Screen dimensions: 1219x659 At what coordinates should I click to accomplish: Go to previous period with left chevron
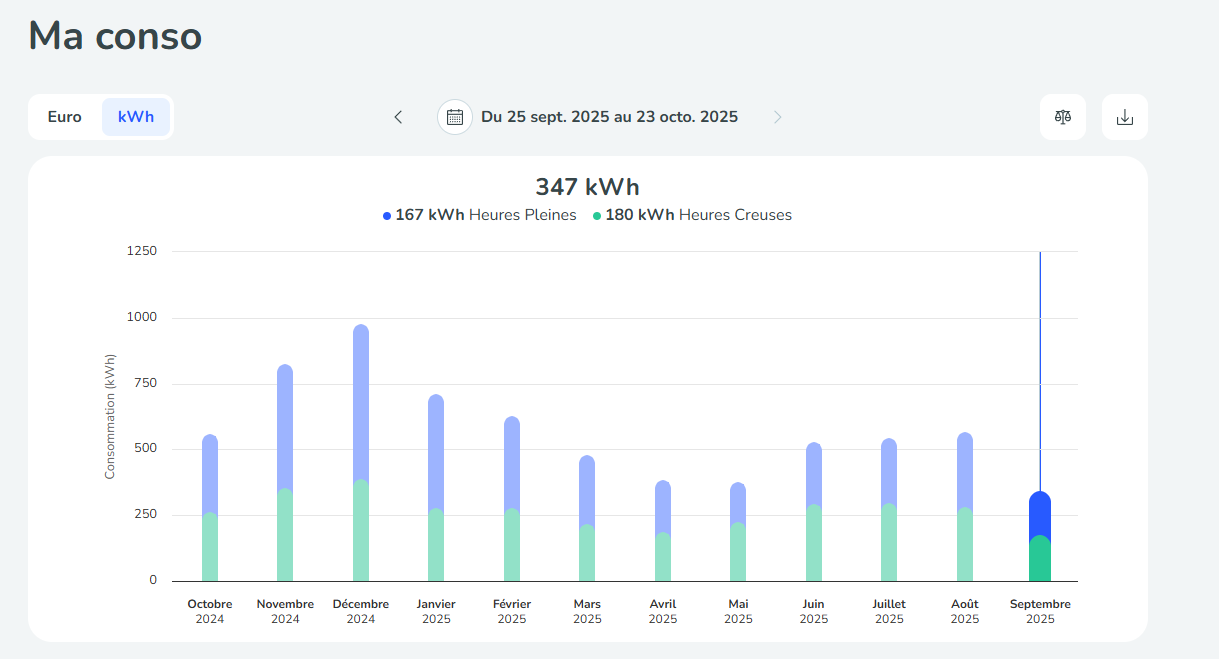point(398,117)
